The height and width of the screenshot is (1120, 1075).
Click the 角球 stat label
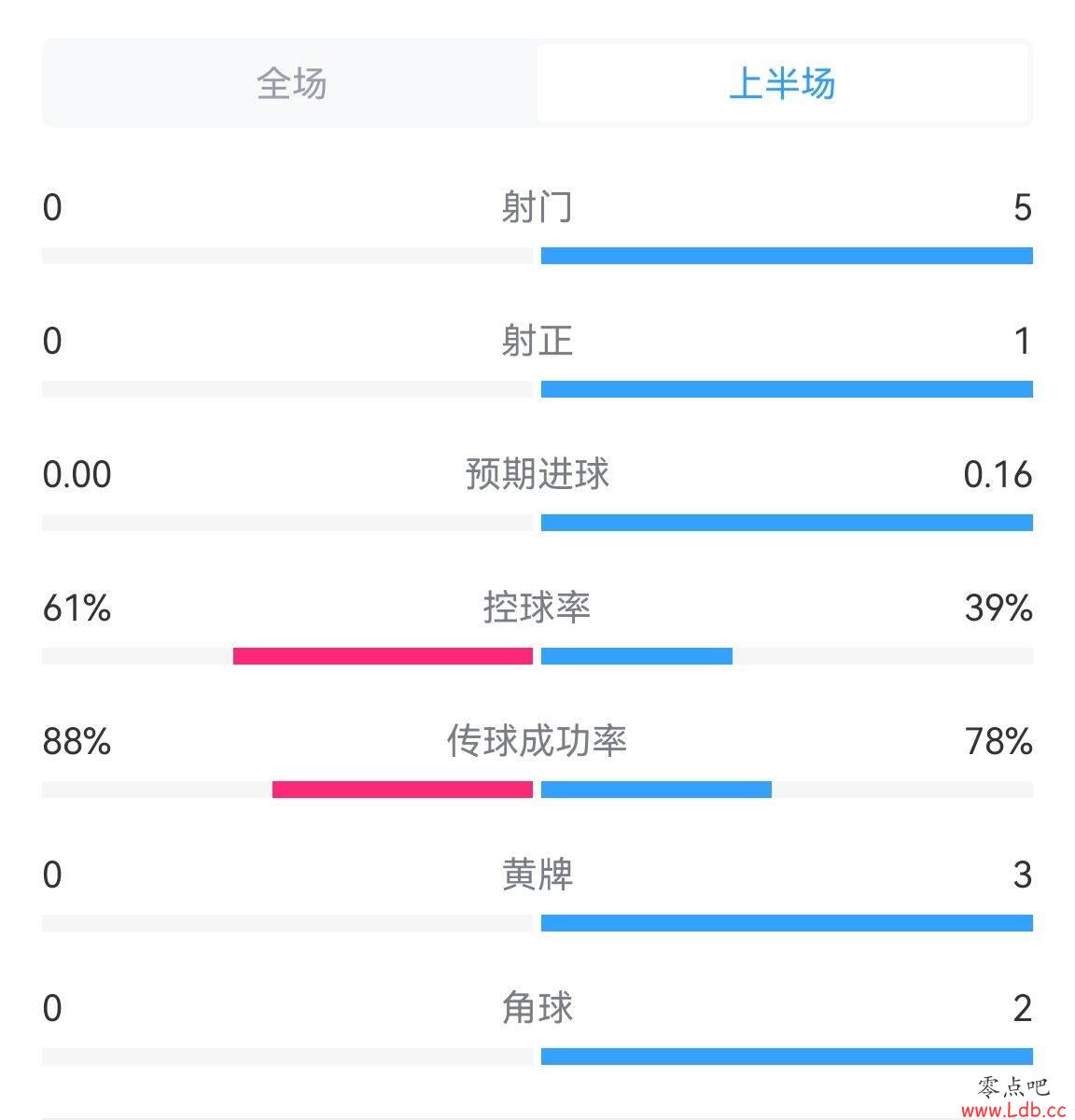[537, 1008]
